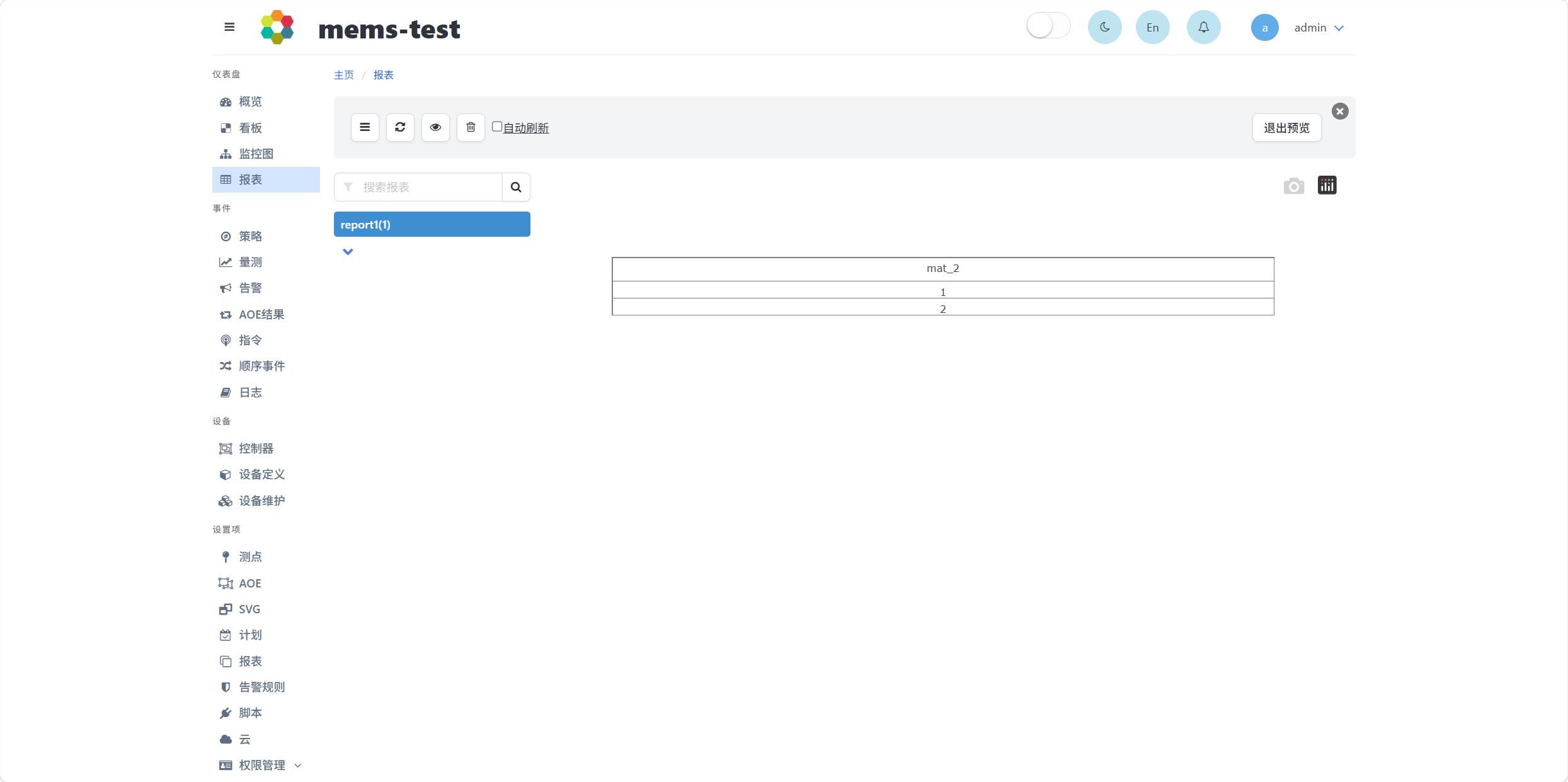Go to 主页 breadcrumb link

(344, 75)
